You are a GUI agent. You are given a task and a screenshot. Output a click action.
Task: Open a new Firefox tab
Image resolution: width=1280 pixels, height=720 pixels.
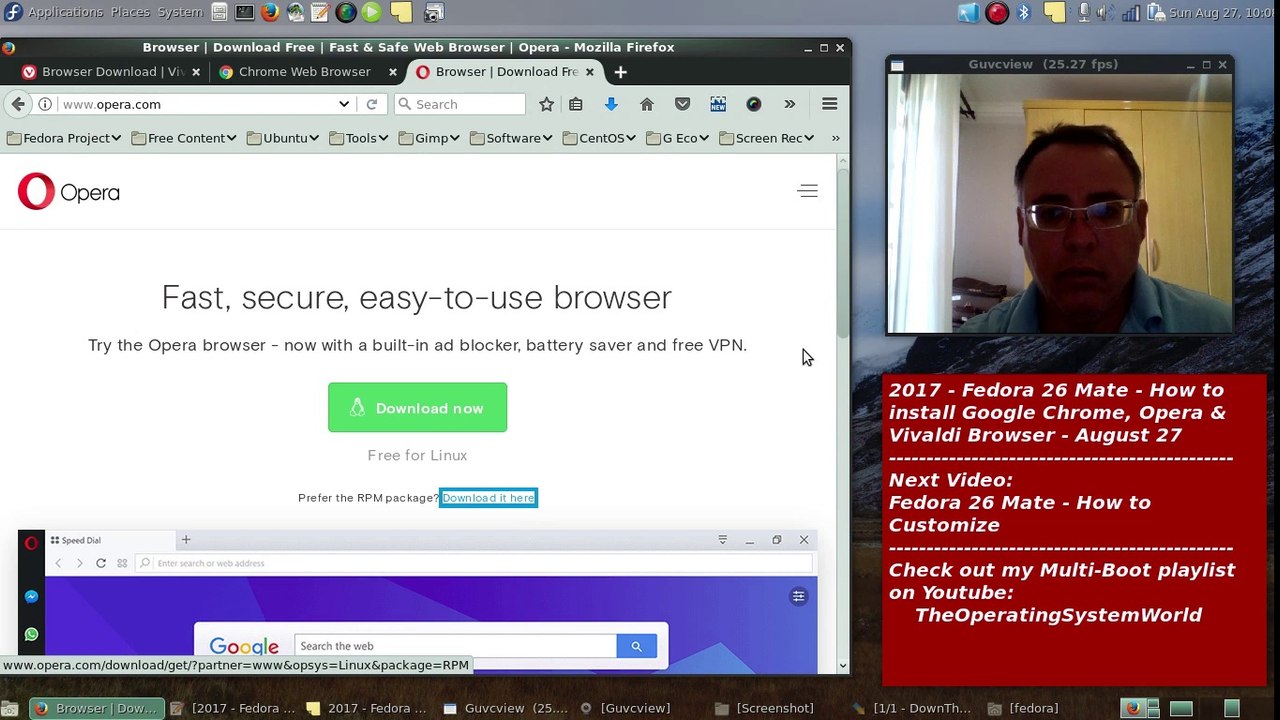(x=620, y=72)
